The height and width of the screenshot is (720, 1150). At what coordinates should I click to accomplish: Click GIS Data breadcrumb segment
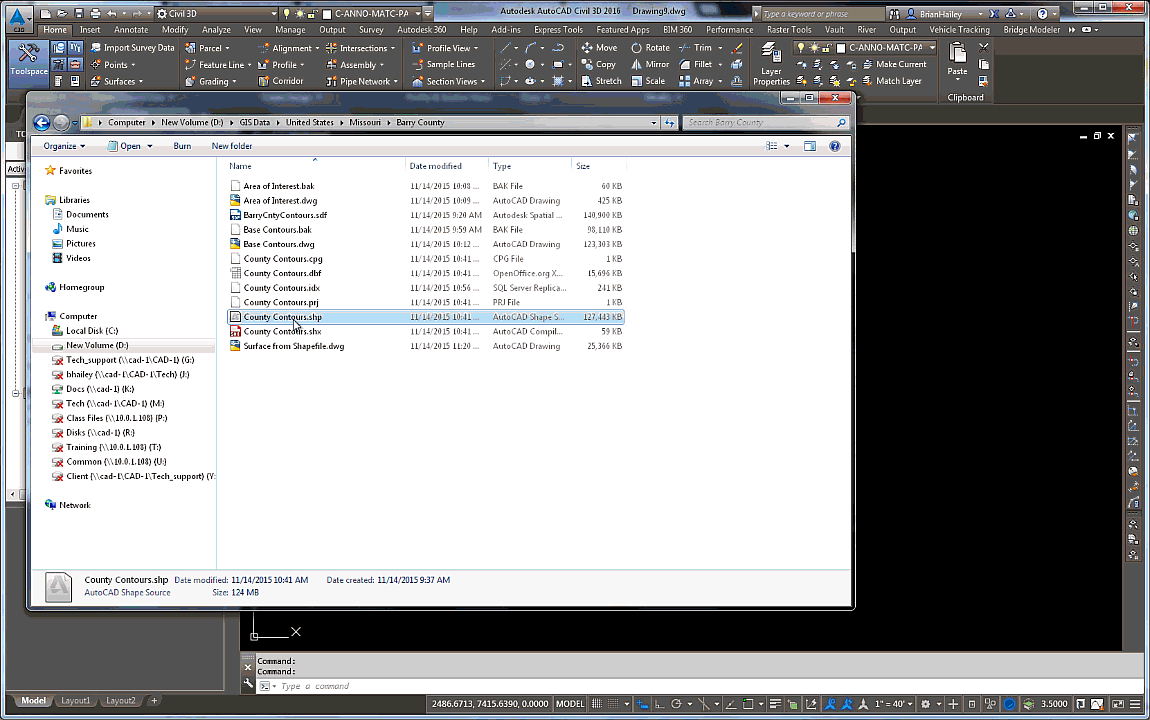click(x=254, y=122)
